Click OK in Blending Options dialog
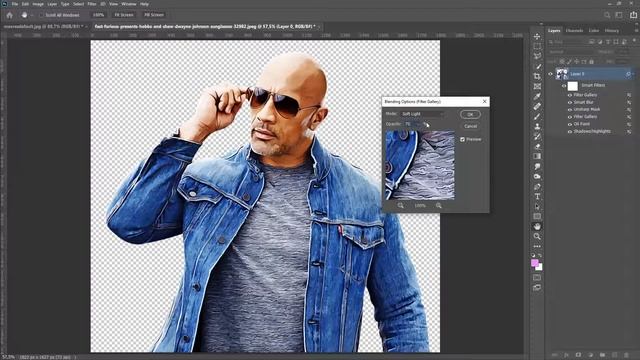The width and height of the screenshot is (640, 360). coord(470,115)
